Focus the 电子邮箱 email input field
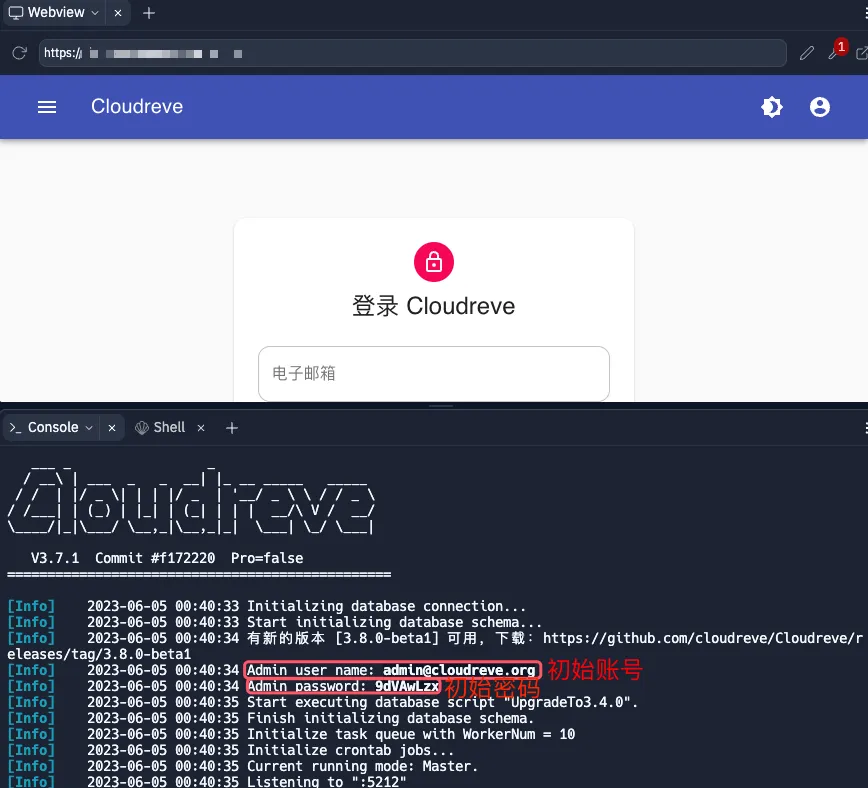 tap(433, 374)
